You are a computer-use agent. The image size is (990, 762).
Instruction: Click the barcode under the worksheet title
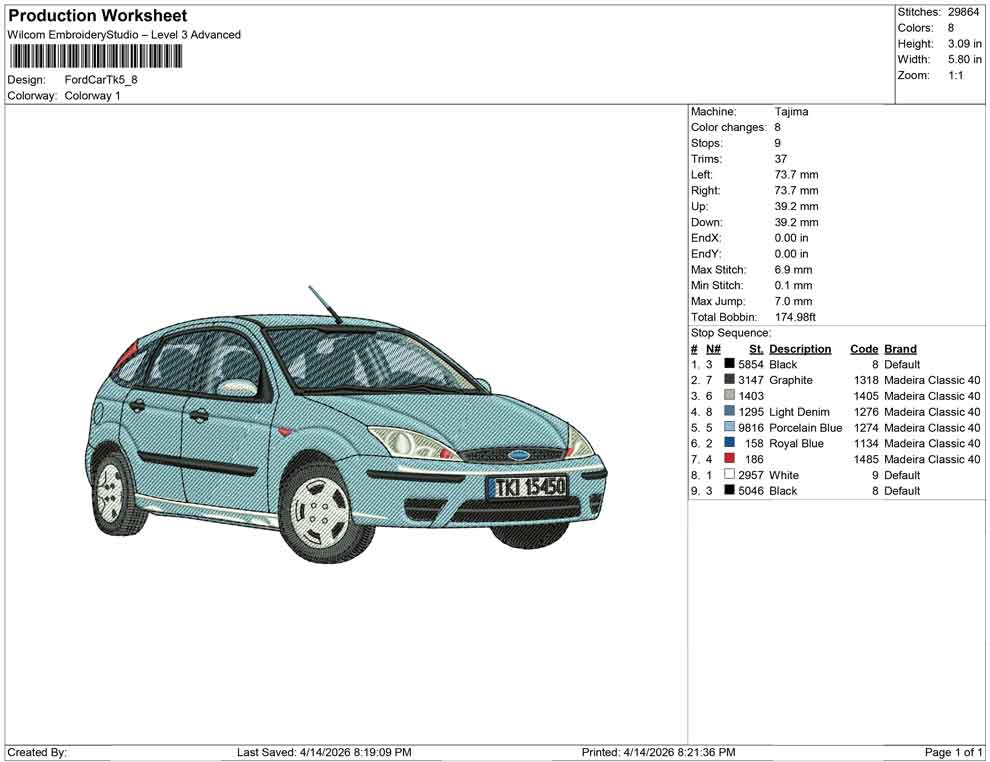coord(95,57)
